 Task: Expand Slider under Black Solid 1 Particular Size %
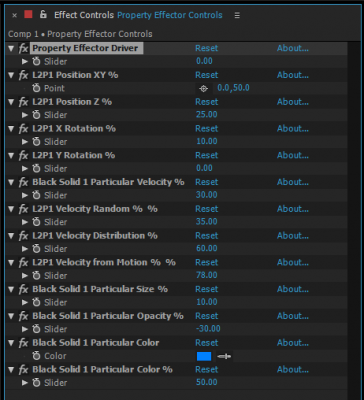pyautogui.click(x=25, y=302)
